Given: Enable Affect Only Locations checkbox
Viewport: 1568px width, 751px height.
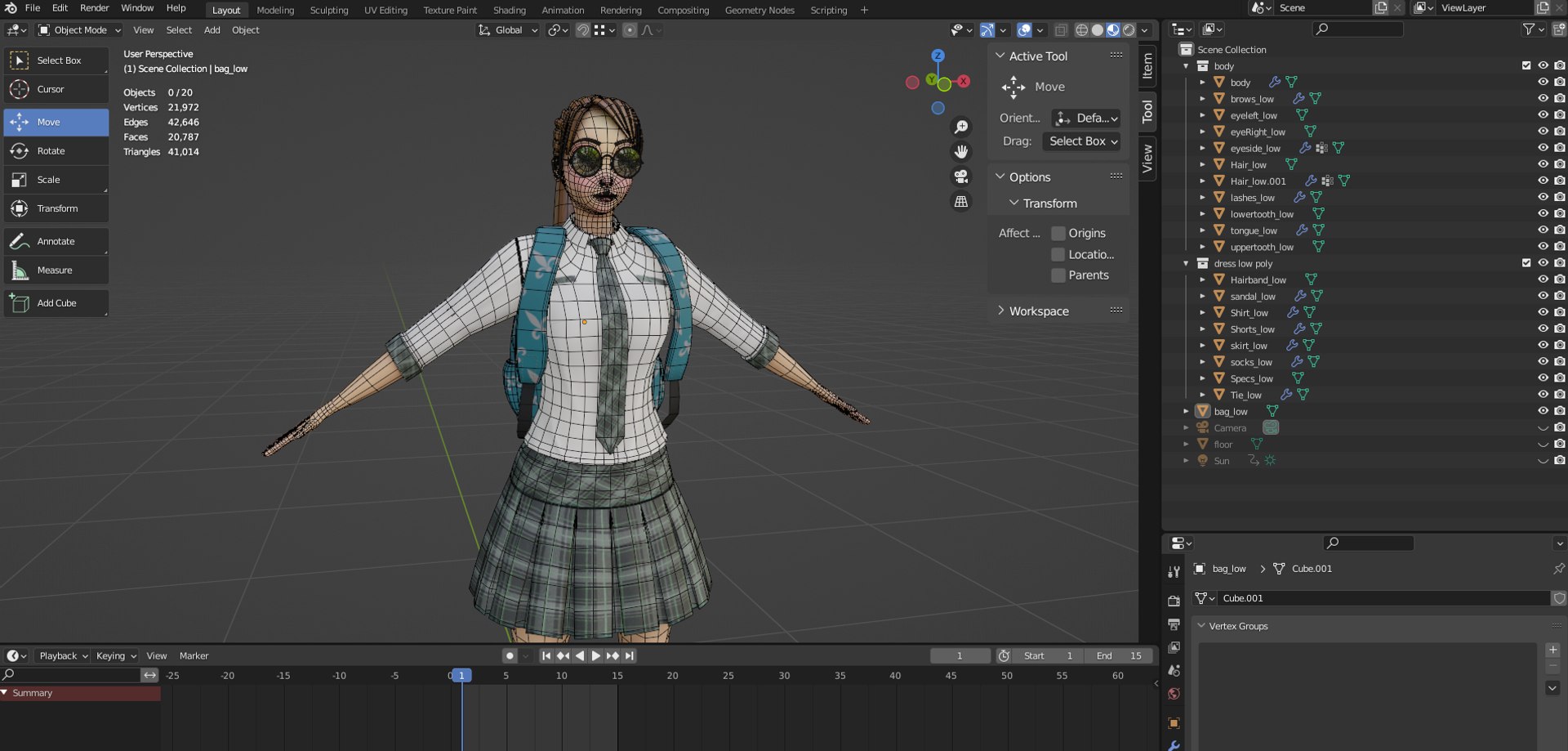Looking at the screenshot, I should click(x=1058, y=254).
